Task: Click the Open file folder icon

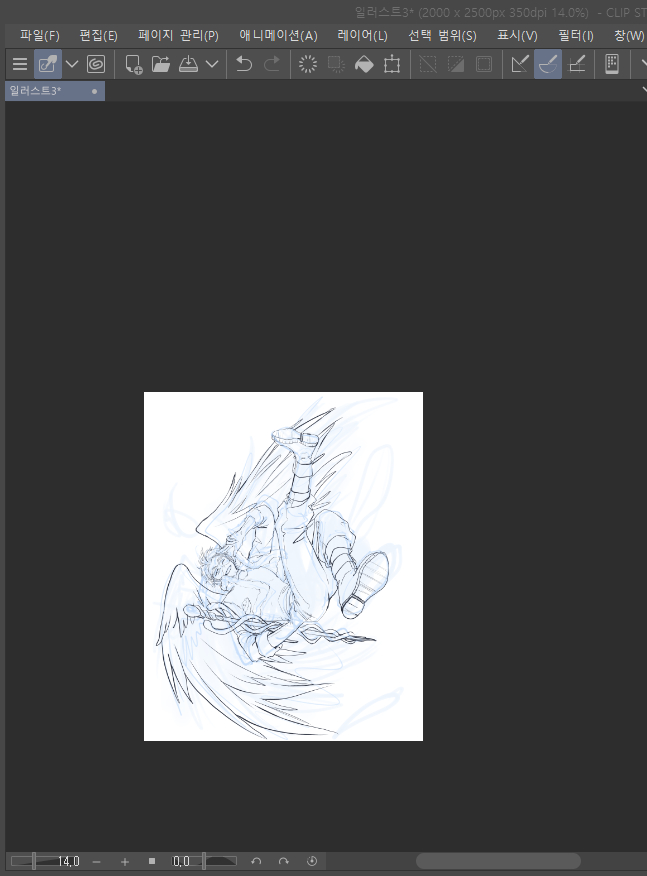Action: point(161,64)
